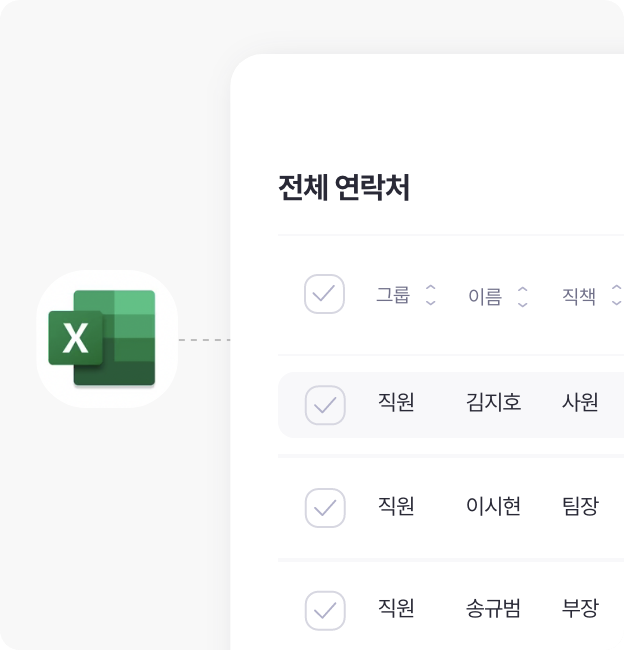This screenshot has width=624, height=650.
Task: Check the box for 김지호 row
Action: tap(325, 405)
